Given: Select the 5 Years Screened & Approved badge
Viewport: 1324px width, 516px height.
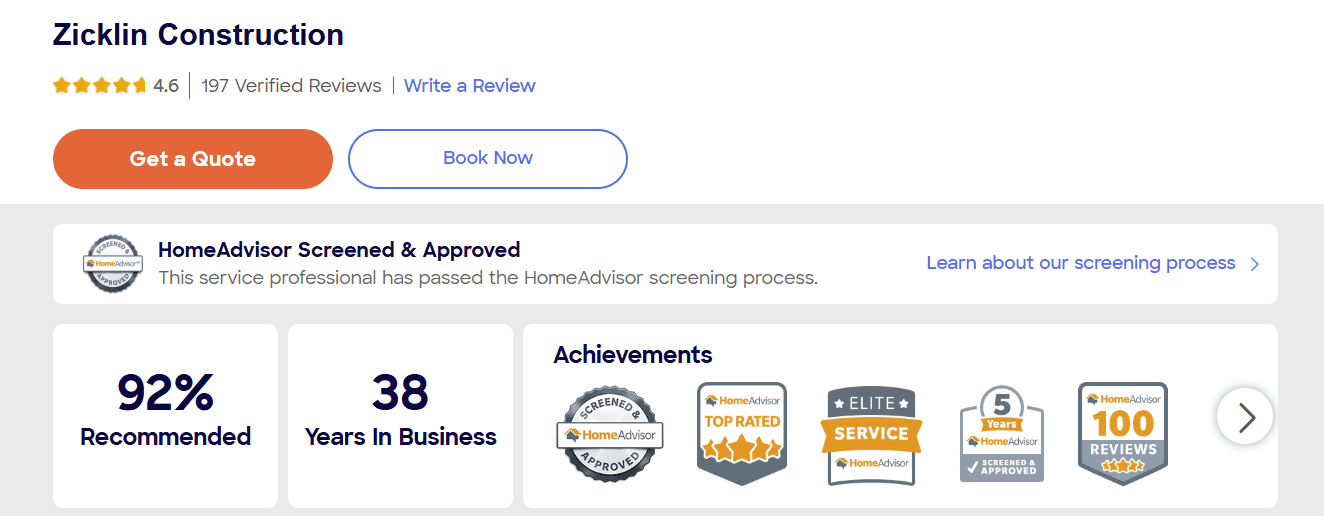Looking at the screenshot, I should tap(1002, 435).
